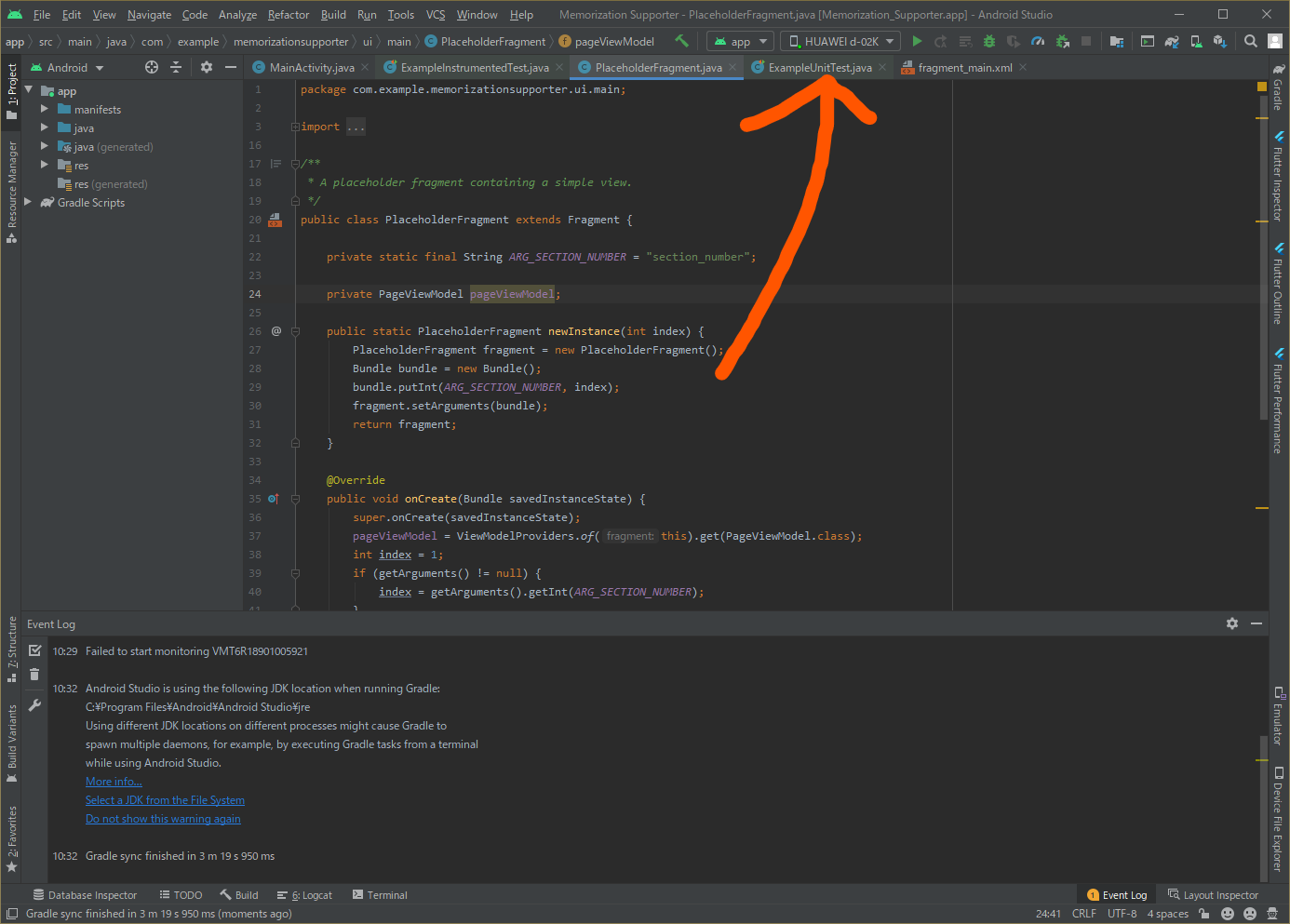The image size is (1290, 924).
Task: Toggle the Resource Manager tool window
Action: (x=11, y=192)
